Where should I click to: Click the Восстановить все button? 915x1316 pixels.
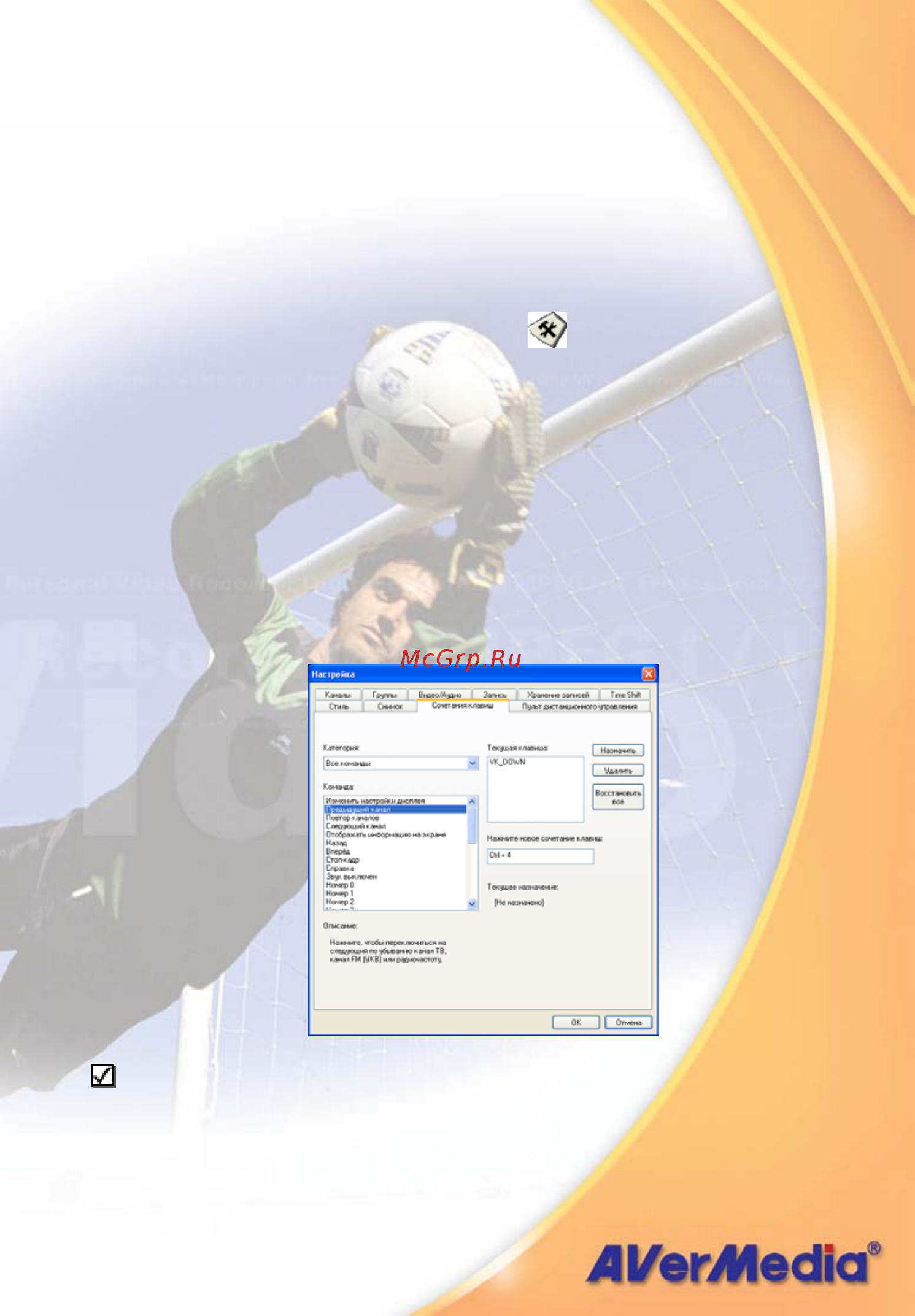pyautogui.click(x=618, y=797)
